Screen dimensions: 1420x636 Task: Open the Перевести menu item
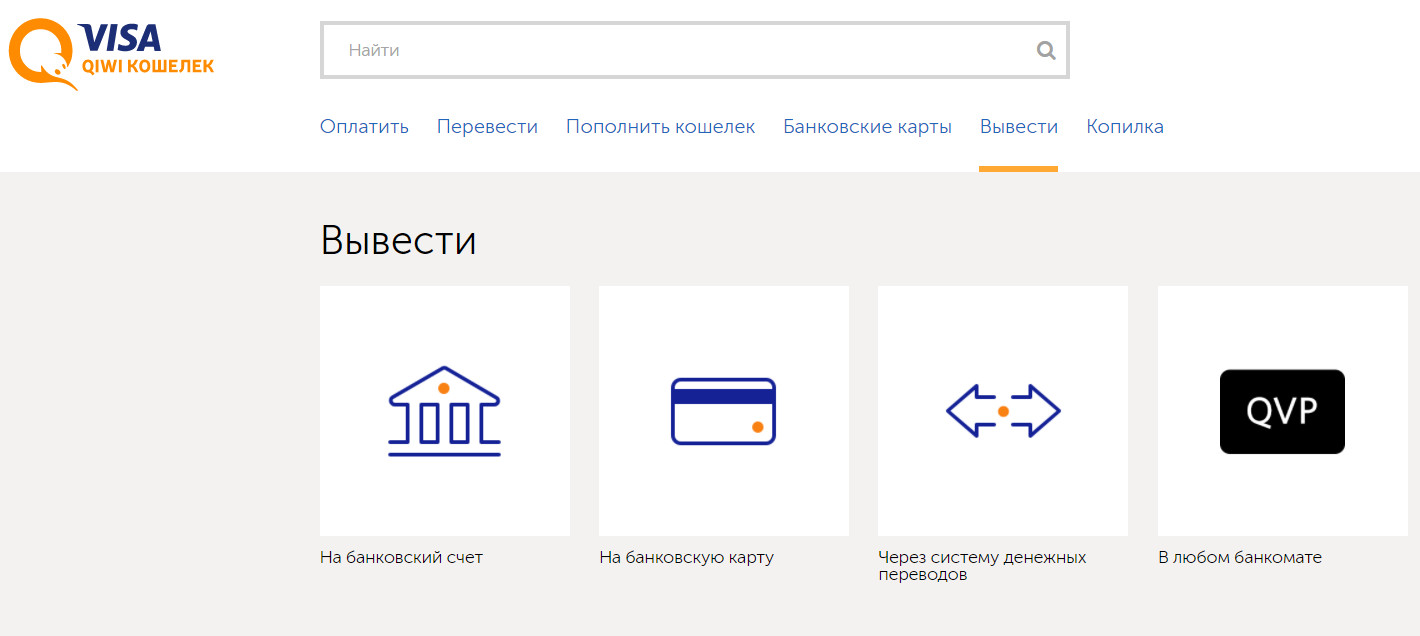[x=487, y=127]
